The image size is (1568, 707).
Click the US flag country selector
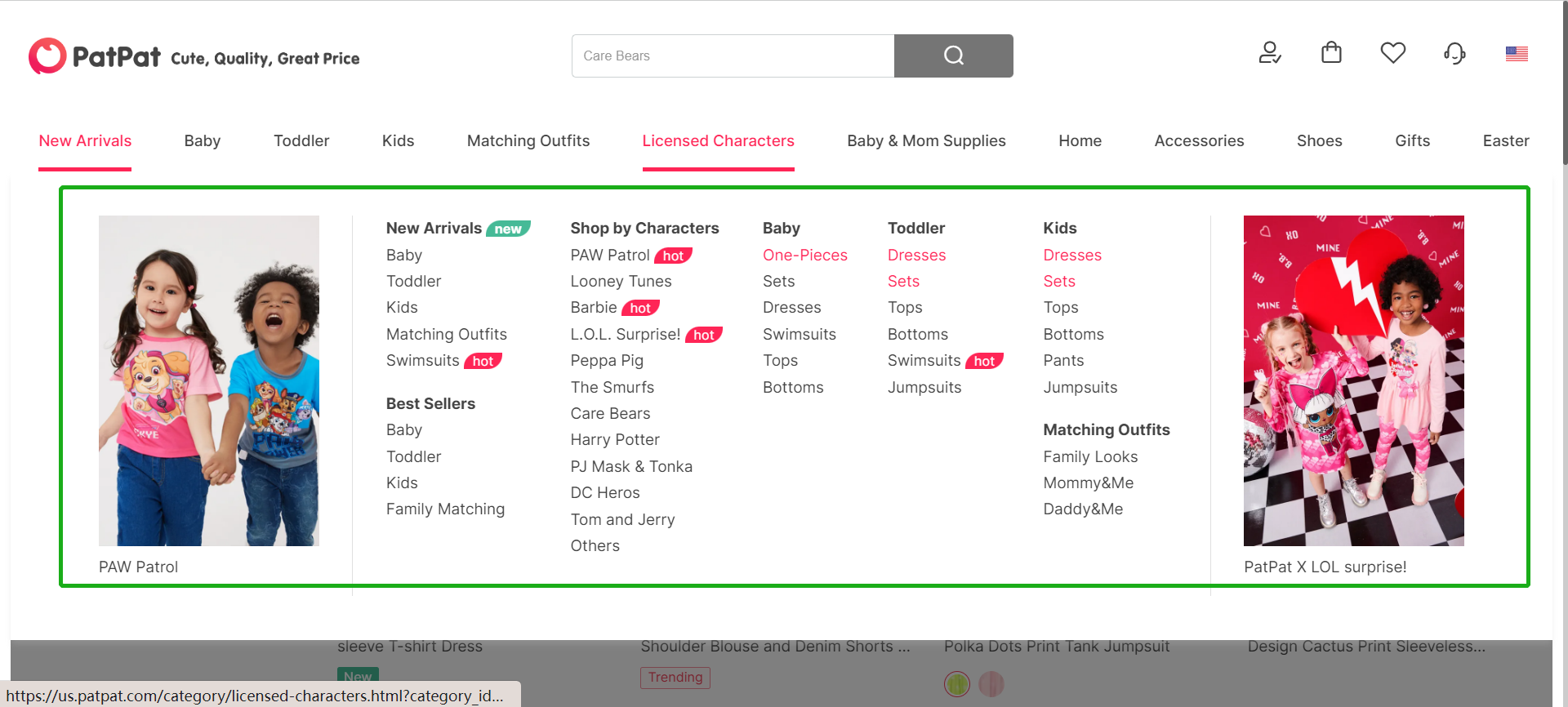pyautogui.click(x=1517, y=54)
